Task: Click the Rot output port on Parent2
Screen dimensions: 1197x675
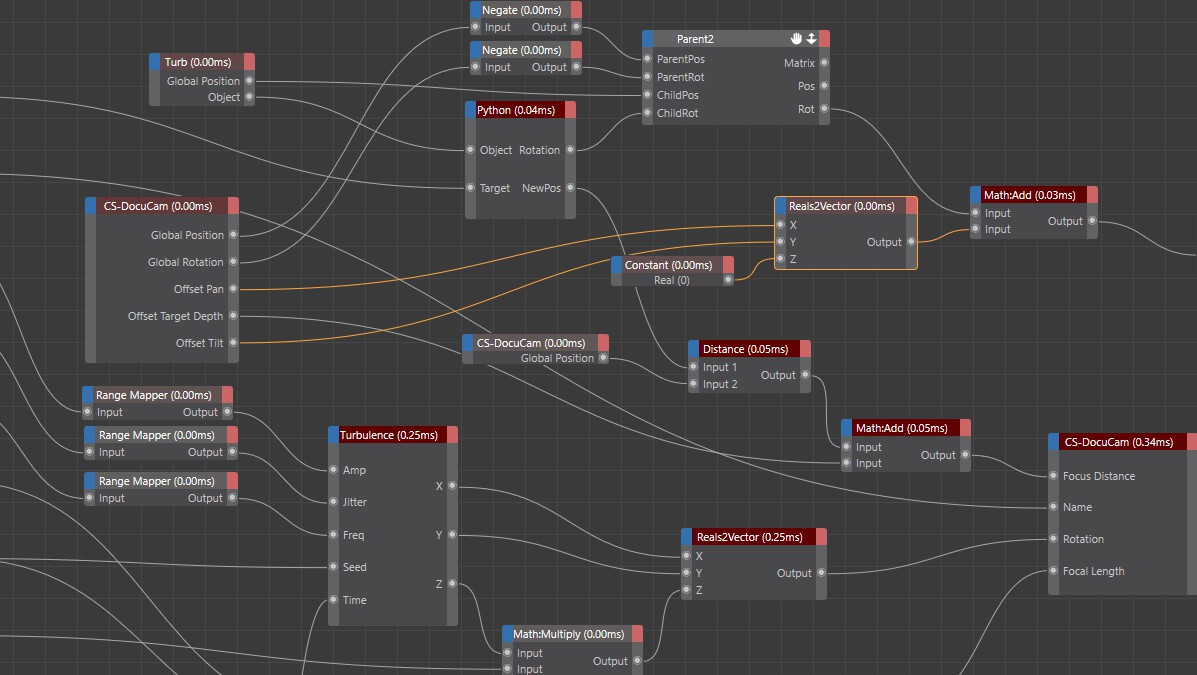Action: [x=824, y=109]
